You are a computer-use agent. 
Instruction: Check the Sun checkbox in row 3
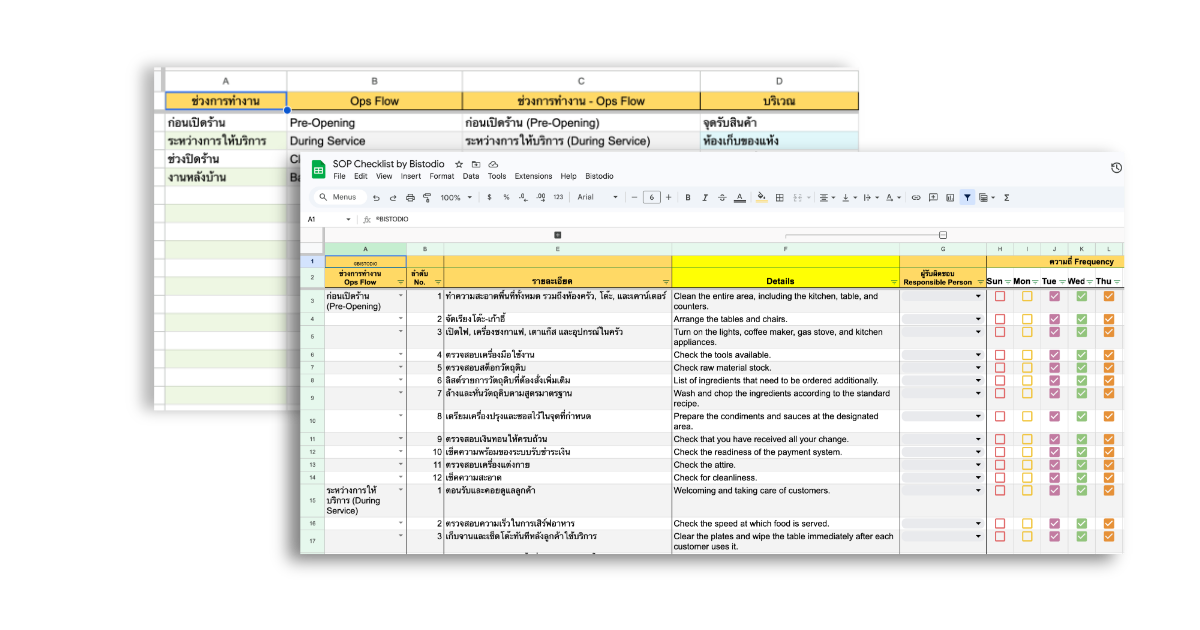point(1000,296)
